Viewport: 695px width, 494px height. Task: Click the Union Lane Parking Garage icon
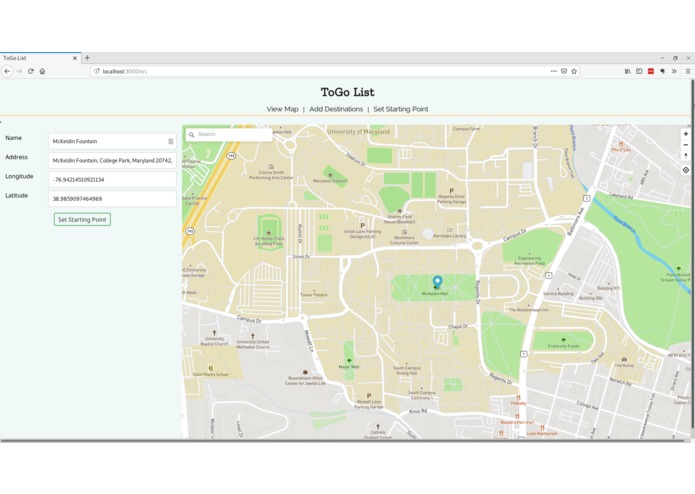(362, 226)
